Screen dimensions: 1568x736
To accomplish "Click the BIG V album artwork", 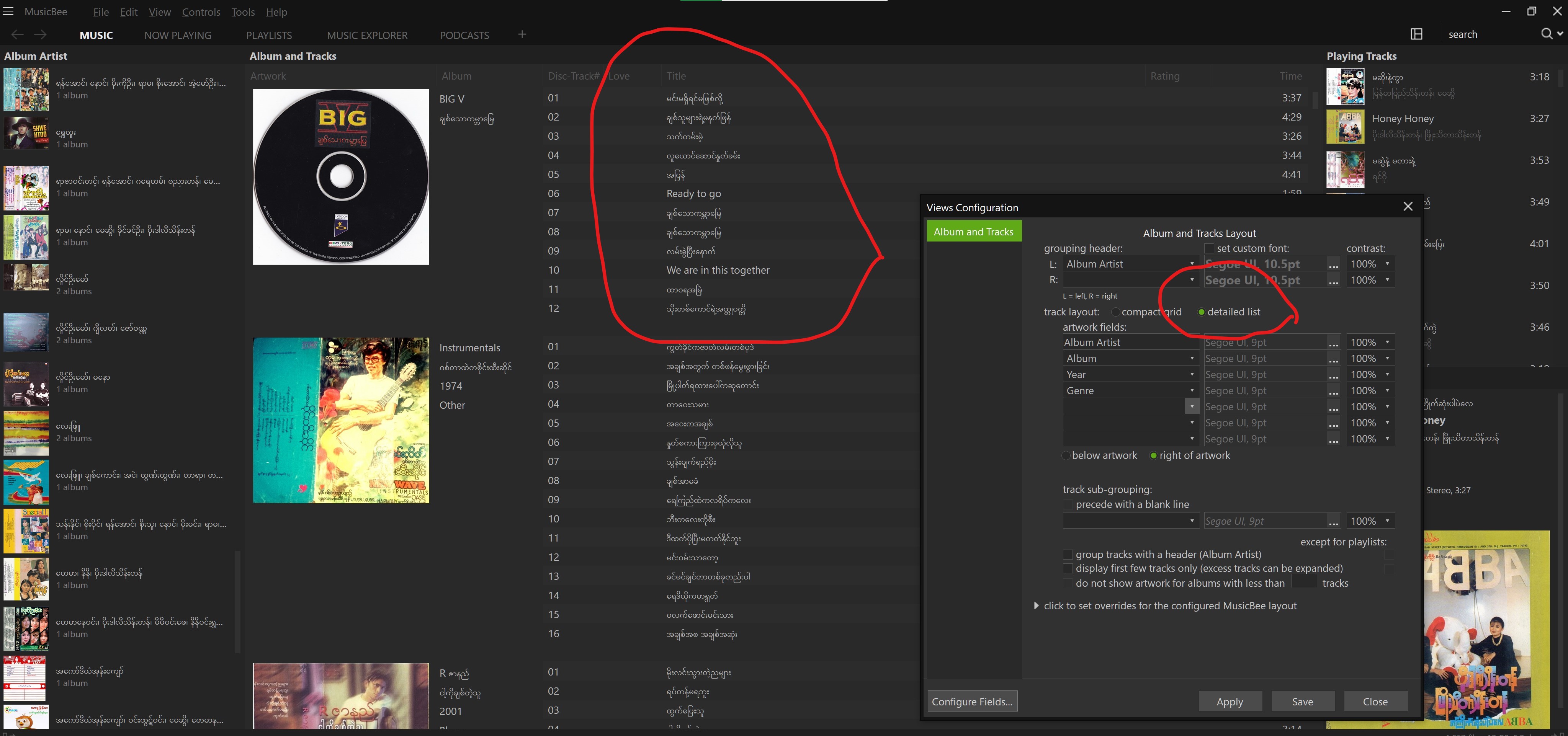I will click(x=341, y=177).
